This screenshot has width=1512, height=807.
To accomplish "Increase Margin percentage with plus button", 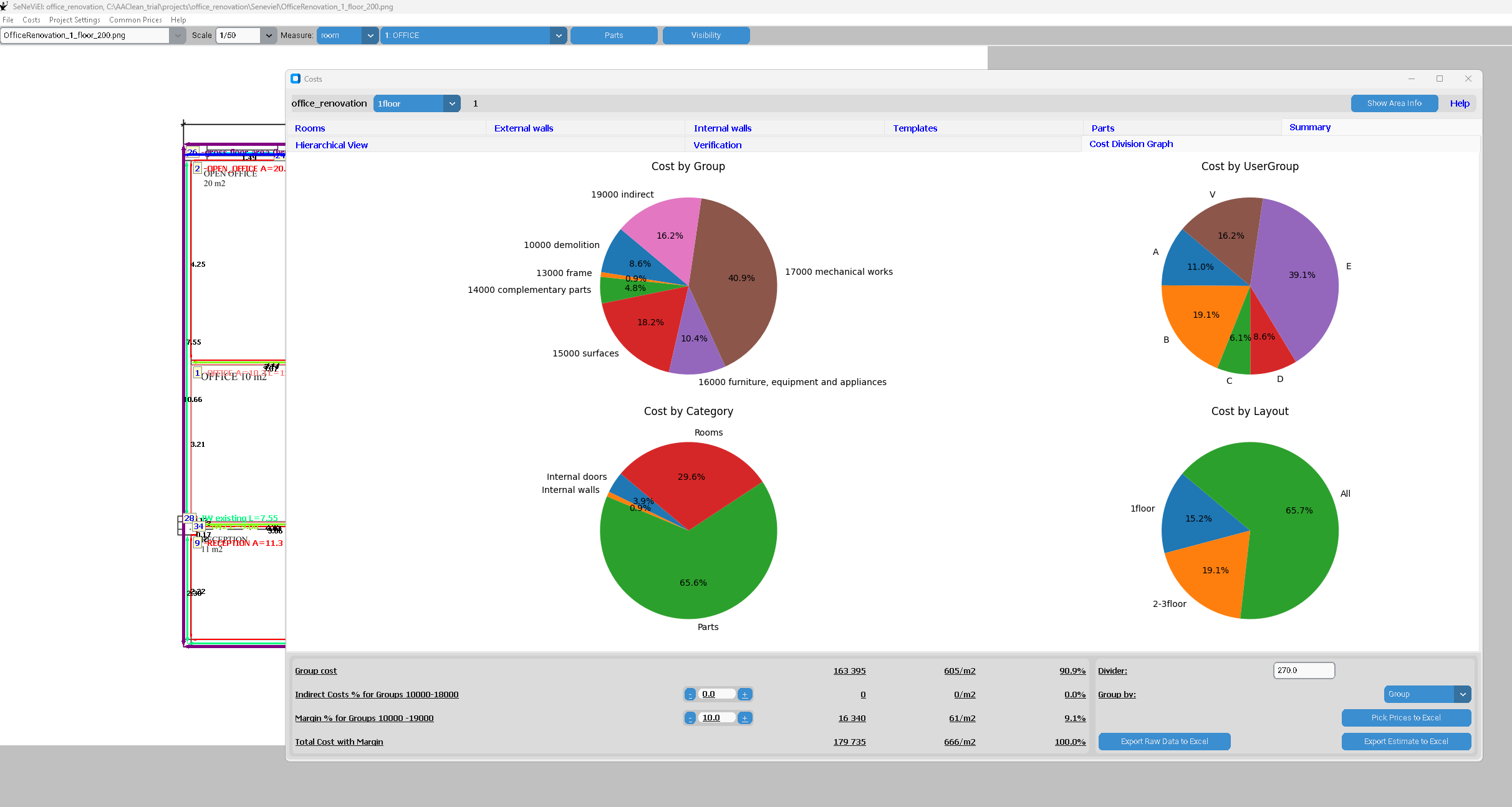I will [744, 718].
